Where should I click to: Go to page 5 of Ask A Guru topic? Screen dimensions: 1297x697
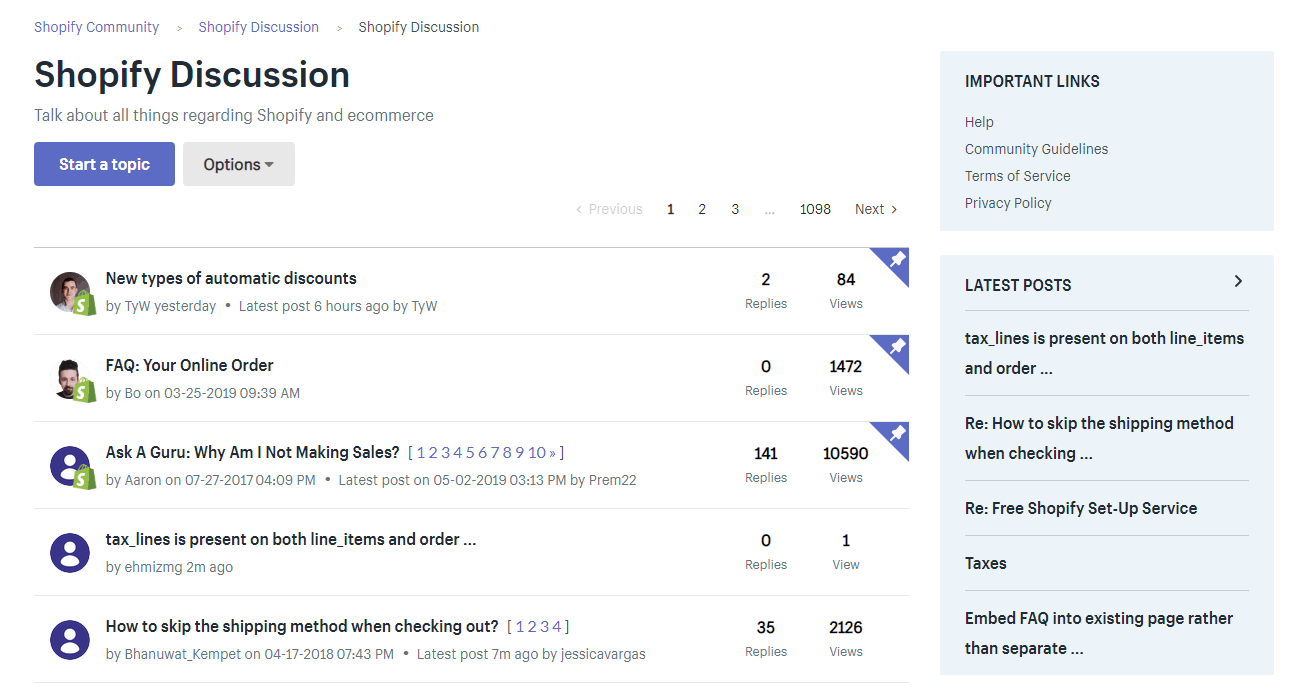470,453
